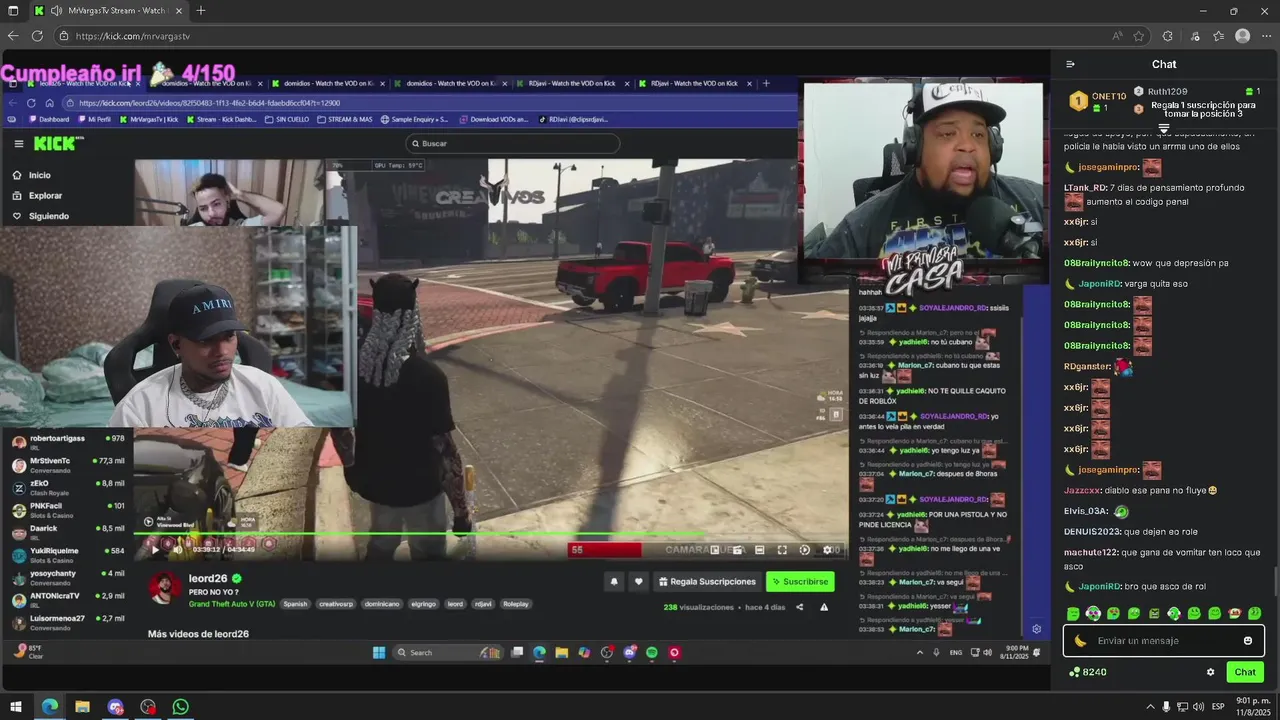1280x720 pixels.
Task: Focus the Enviar un mensaje field
Action: 1164,641
